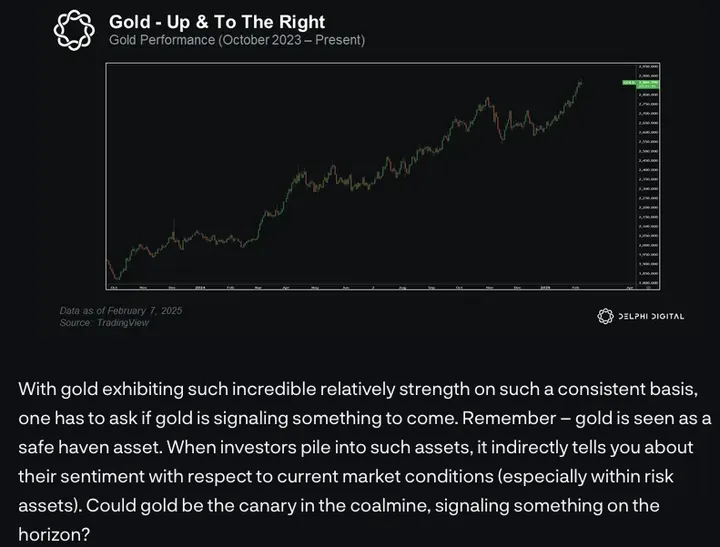This screenshot has width=720, height=547.
Task: Click the small Delphi logo icon below the chart
Action: [604, 316]
